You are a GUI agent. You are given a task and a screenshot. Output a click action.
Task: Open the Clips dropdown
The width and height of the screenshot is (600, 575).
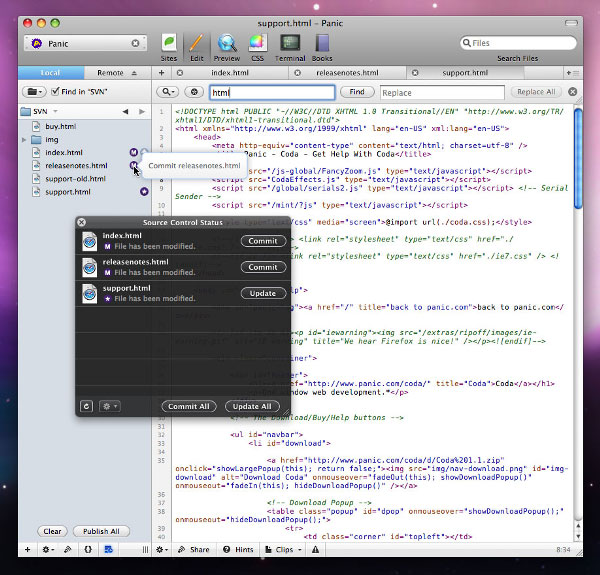coord(283,550)
